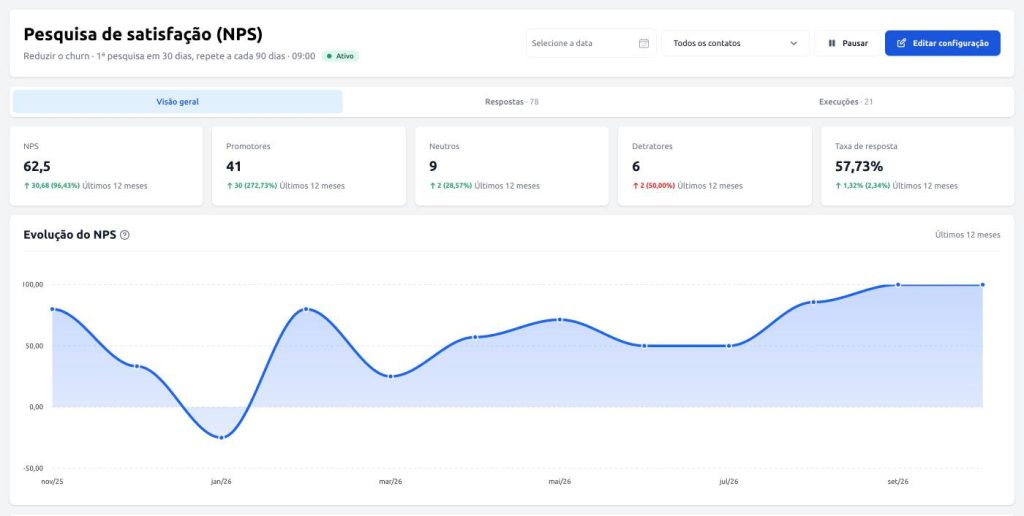The width and height of the screenshot is (1024, 516).
Task: Click the 30 (272,73%) change text
Action: (256, 185)
